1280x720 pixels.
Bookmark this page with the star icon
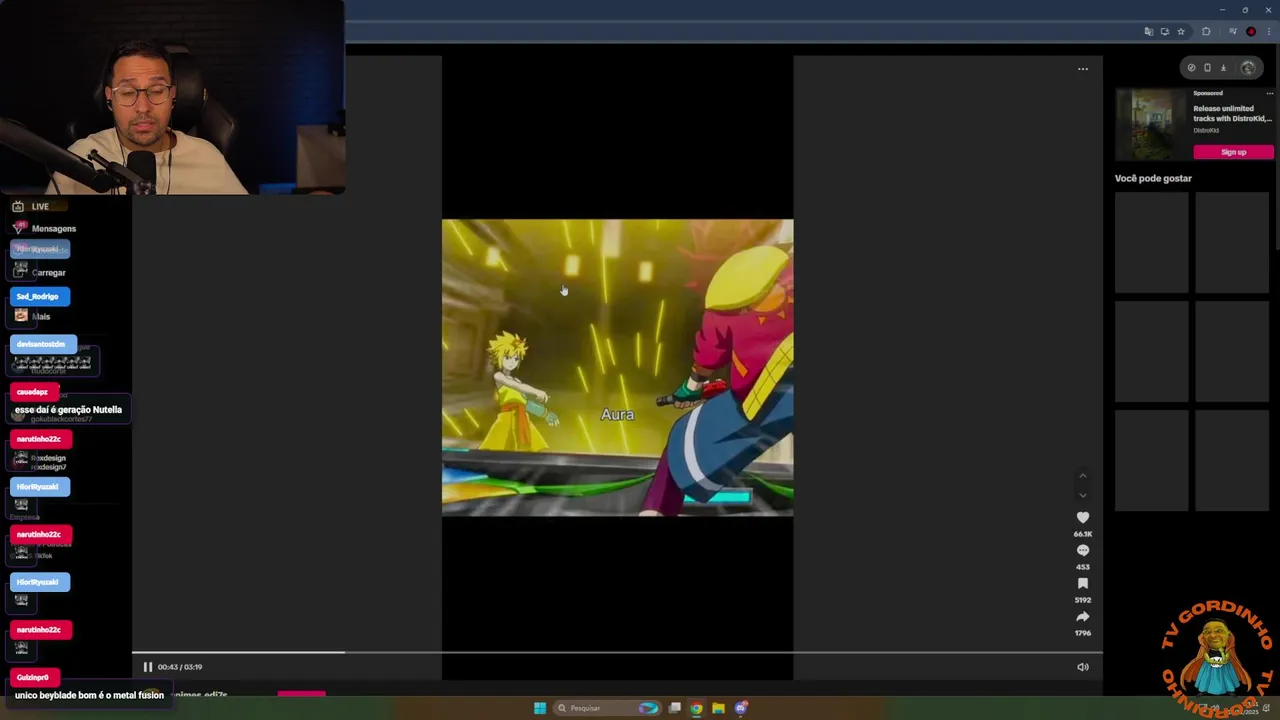tap(1181, 31)
